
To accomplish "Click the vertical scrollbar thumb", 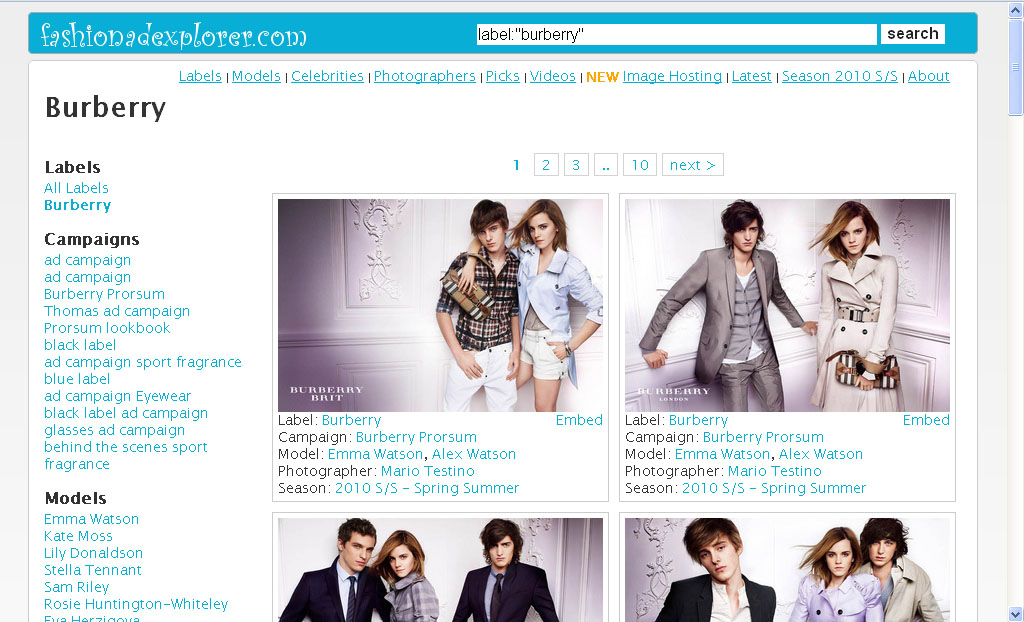I will (x=1016, y=67).
